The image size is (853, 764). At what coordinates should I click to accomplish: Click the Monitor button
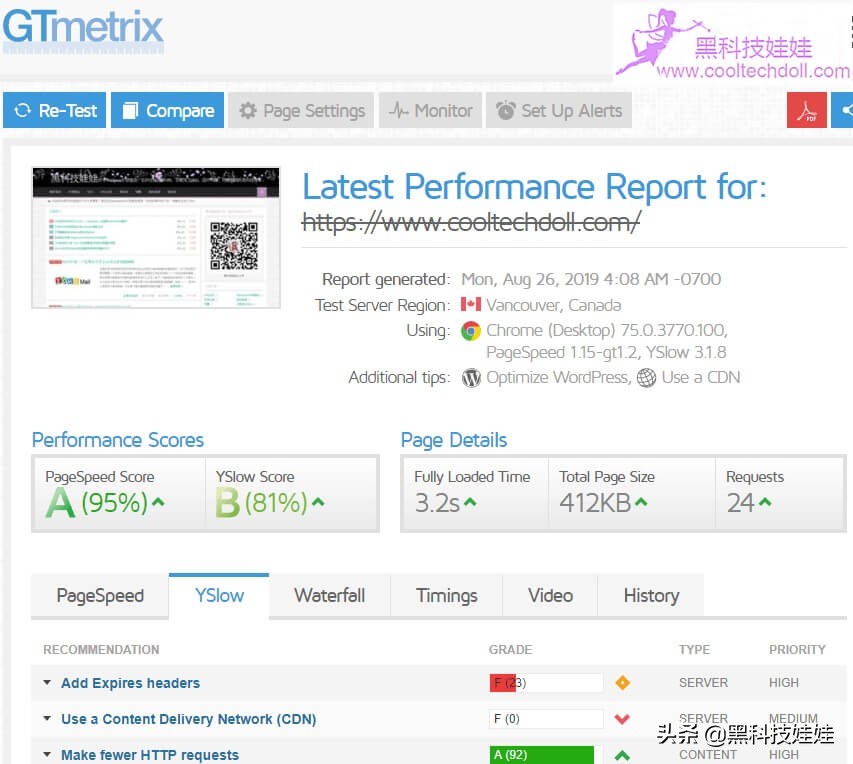tap(430, 110)
